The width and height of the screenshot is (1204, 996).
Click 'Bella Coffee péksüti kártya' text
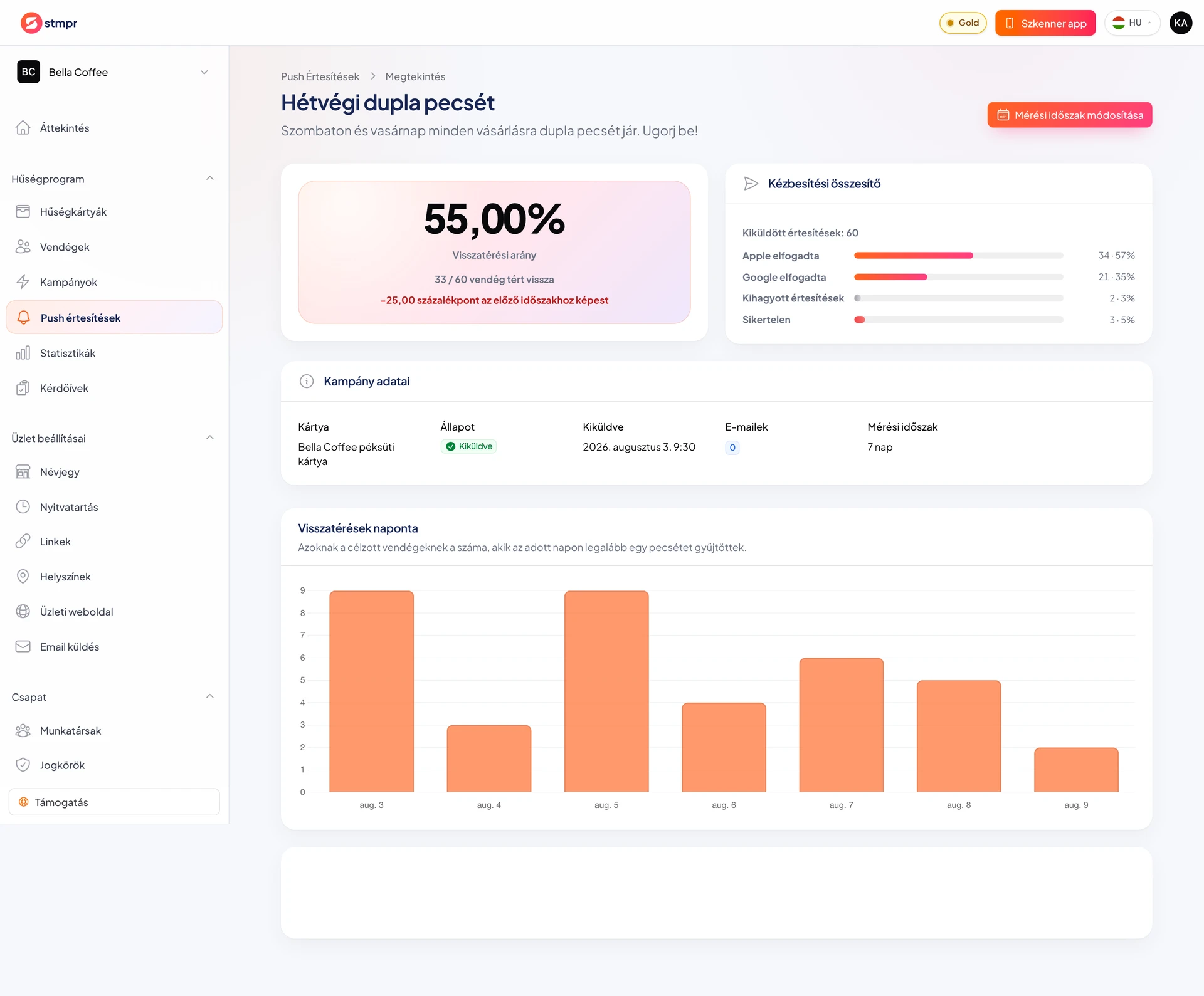[x=346, y=454]
